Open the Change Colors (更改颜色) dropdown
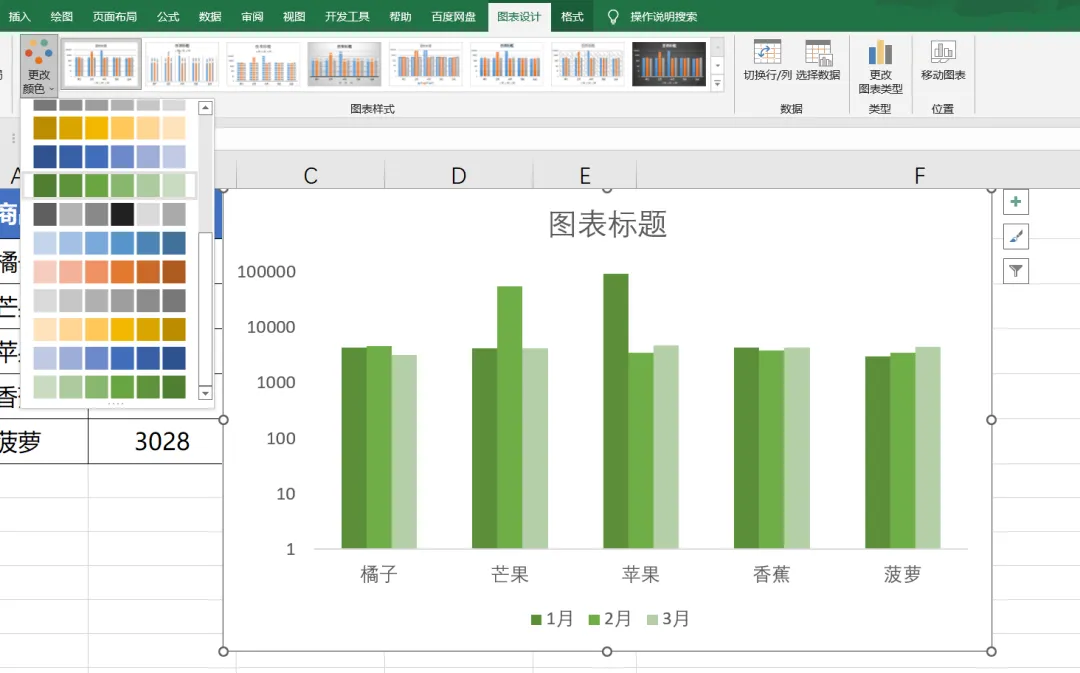 (x=39, y=65)
